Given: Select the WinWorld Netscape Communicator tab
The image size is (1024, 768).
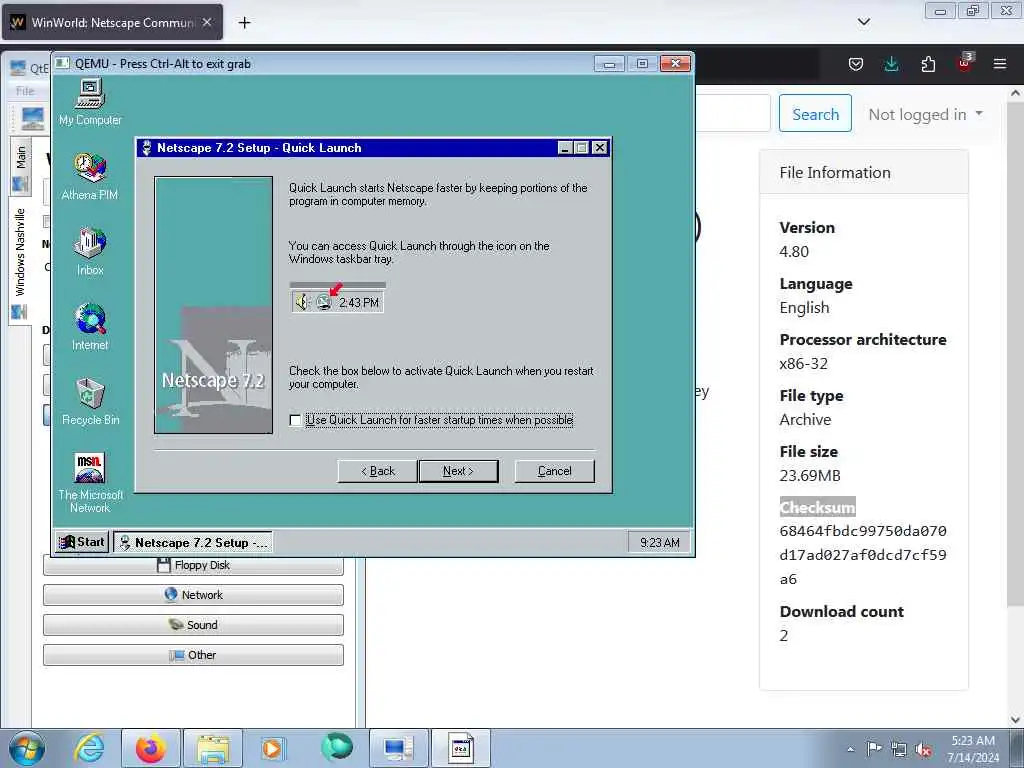Looking at the screenshot, I should pyautogui.click(x=112, y=23).
